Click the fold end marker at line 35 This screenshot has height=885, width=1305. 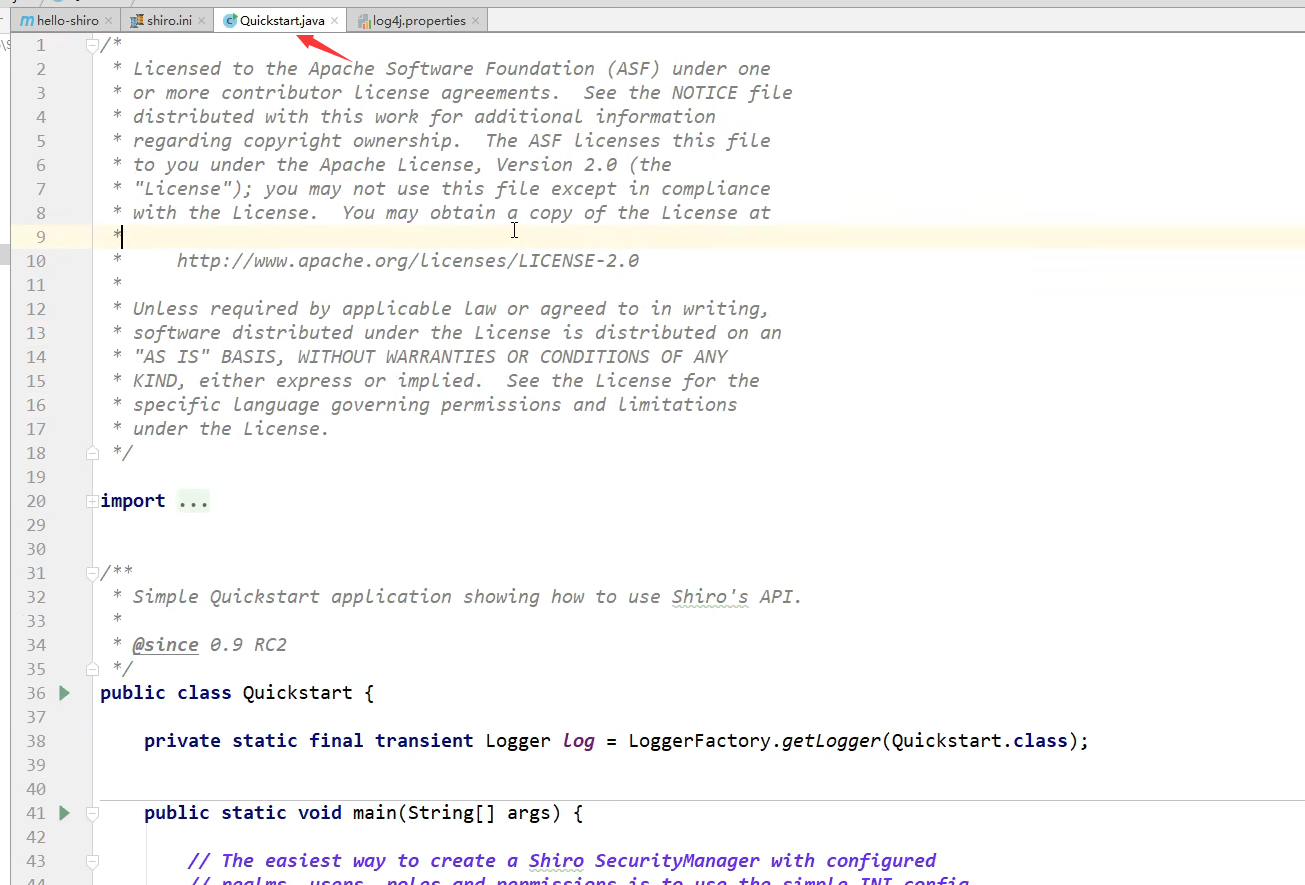tap(92, 669)
